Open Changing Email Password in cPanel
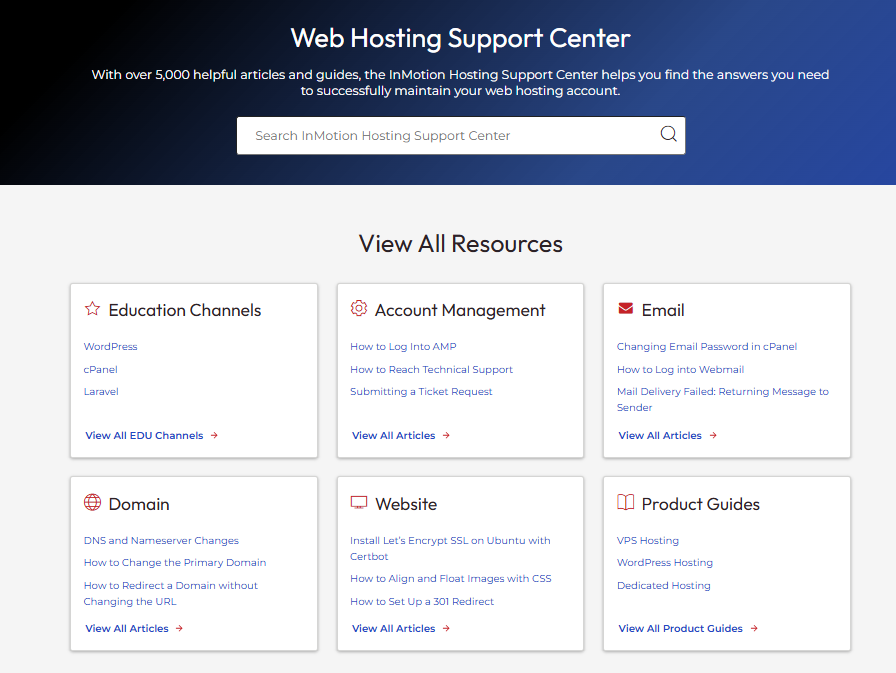 coord(707,346)
